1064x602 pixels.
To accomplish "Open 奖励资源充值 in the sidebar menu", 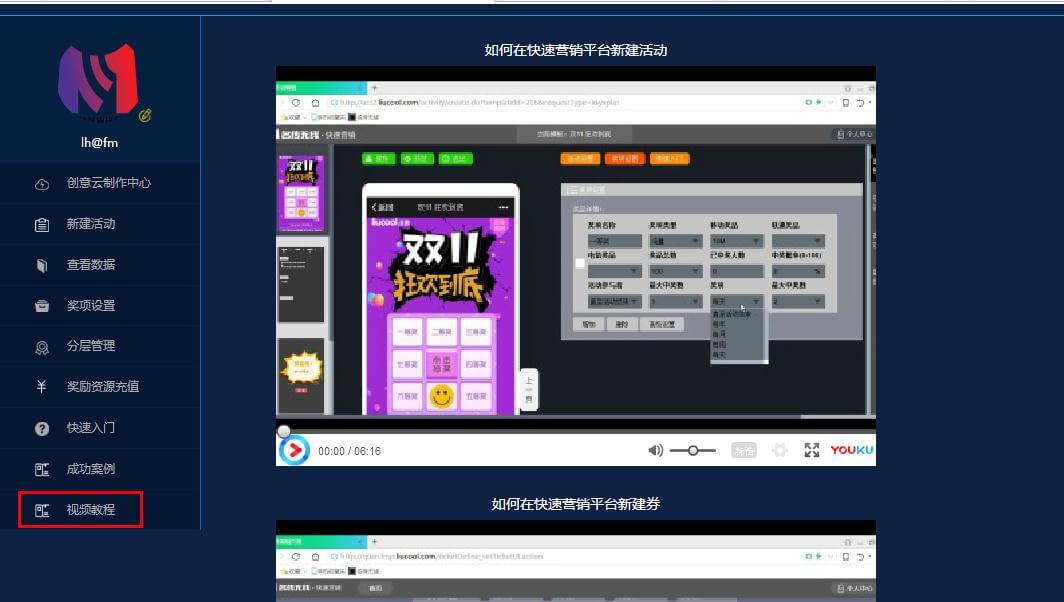I will [102, 387].
